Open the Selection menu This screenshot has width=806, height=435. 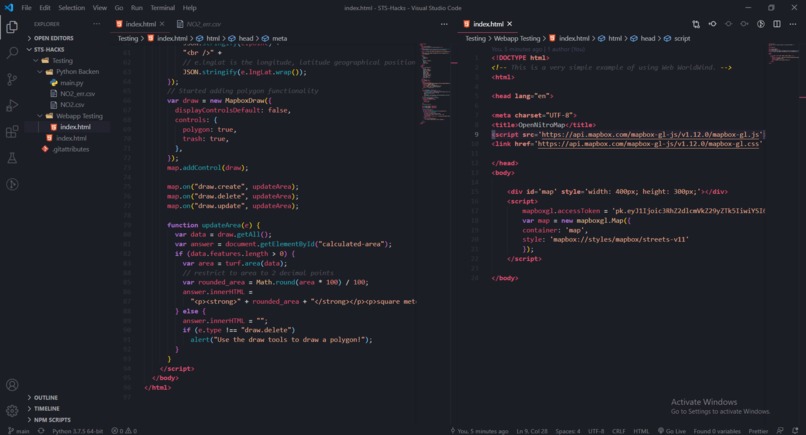click(x=71, y=8)
